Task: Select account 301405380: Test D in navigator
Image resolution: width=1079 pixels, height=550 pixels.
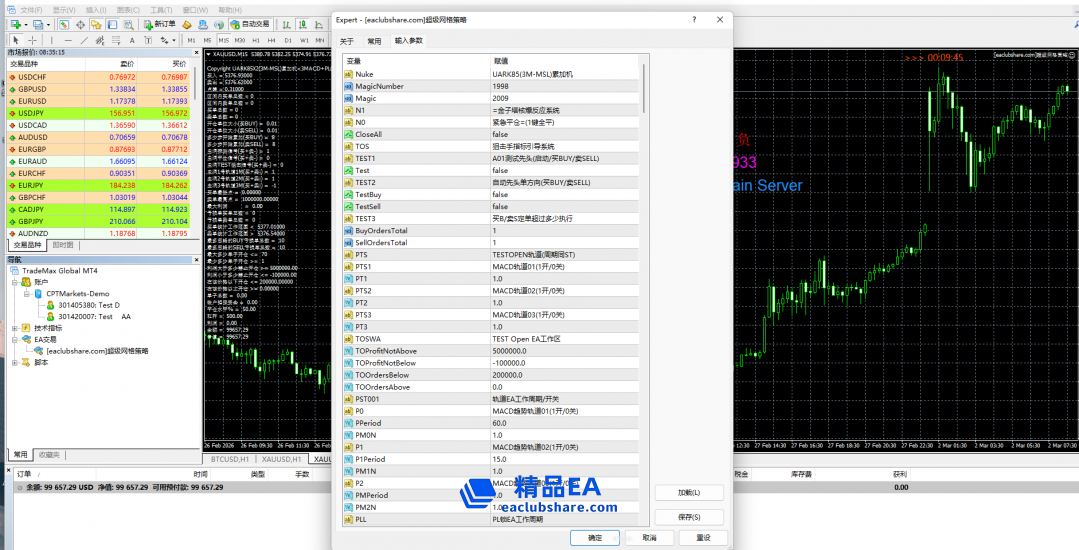Action: pyautogui.click(x=88, y=305)
